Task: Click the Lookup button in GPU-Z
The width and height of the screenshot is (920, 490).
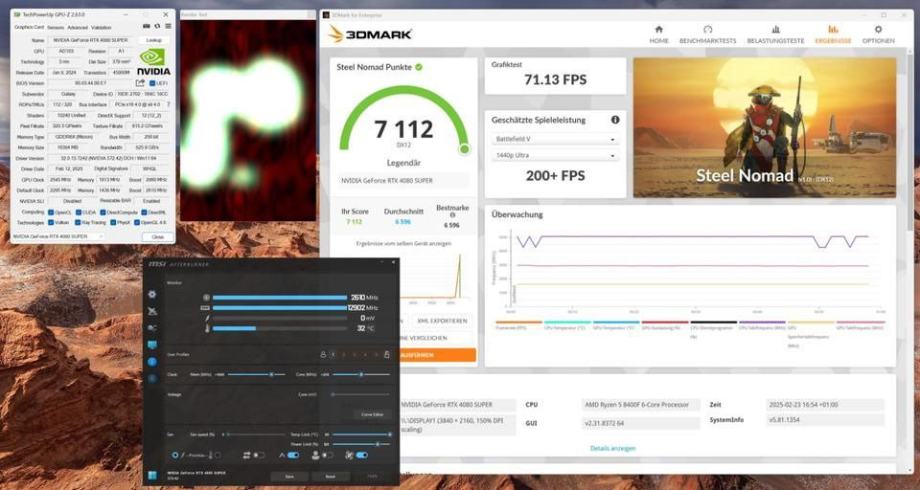Action: coord(154,40)
